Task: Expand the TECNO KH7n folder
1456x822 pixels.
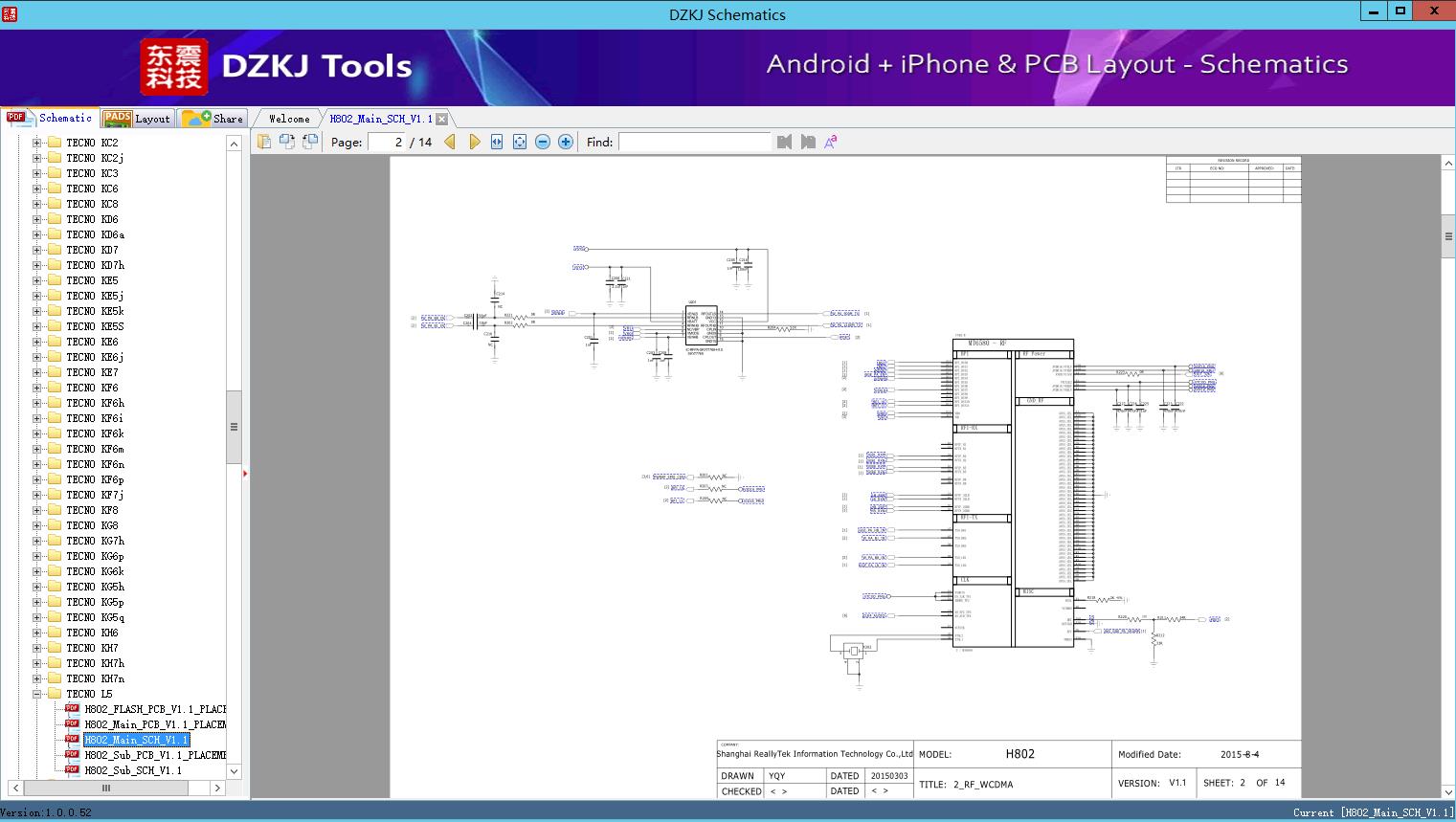Action: click(37, 678)
